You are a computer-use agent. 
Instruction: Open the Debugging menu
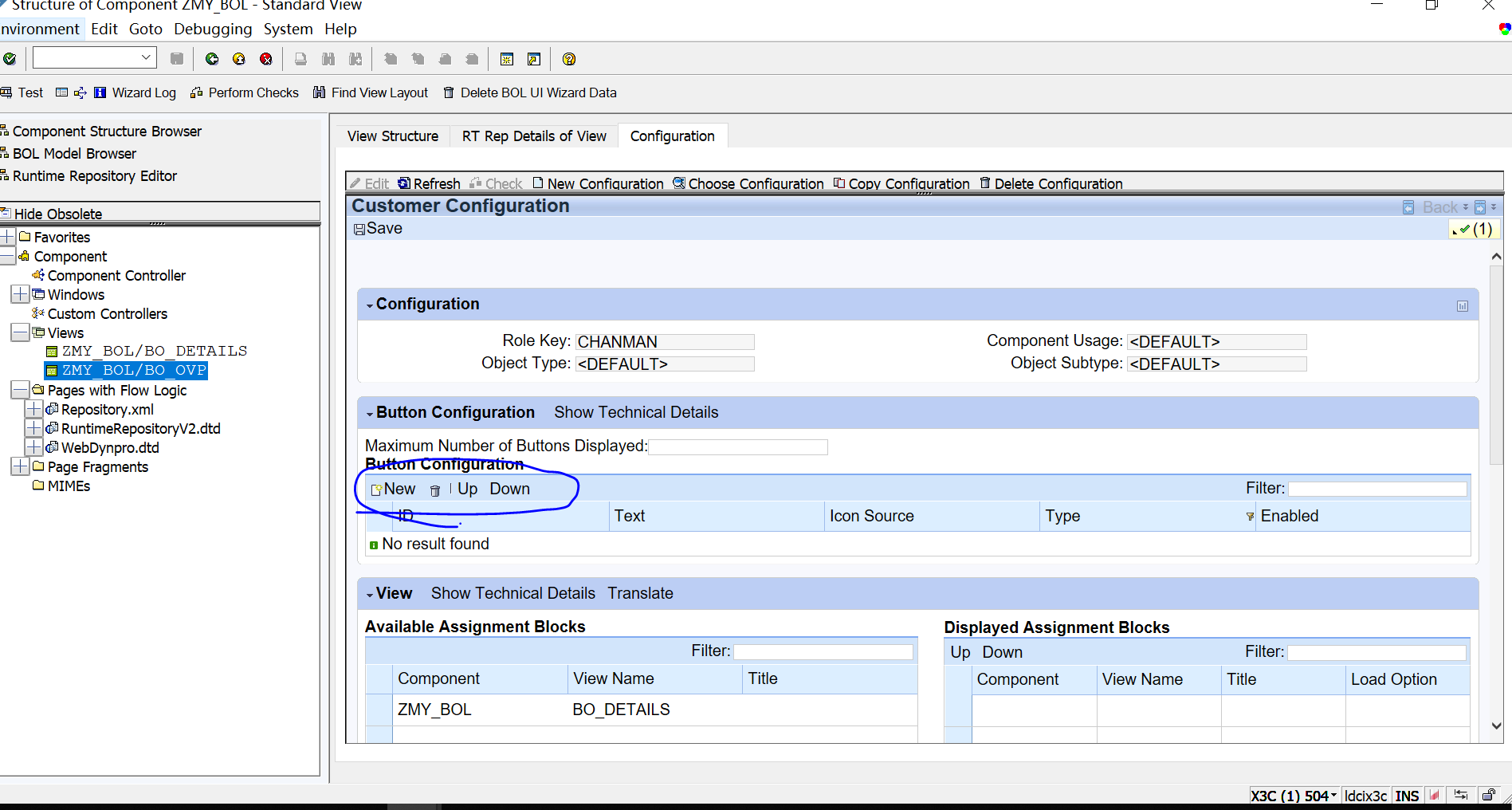coord(213,29)
